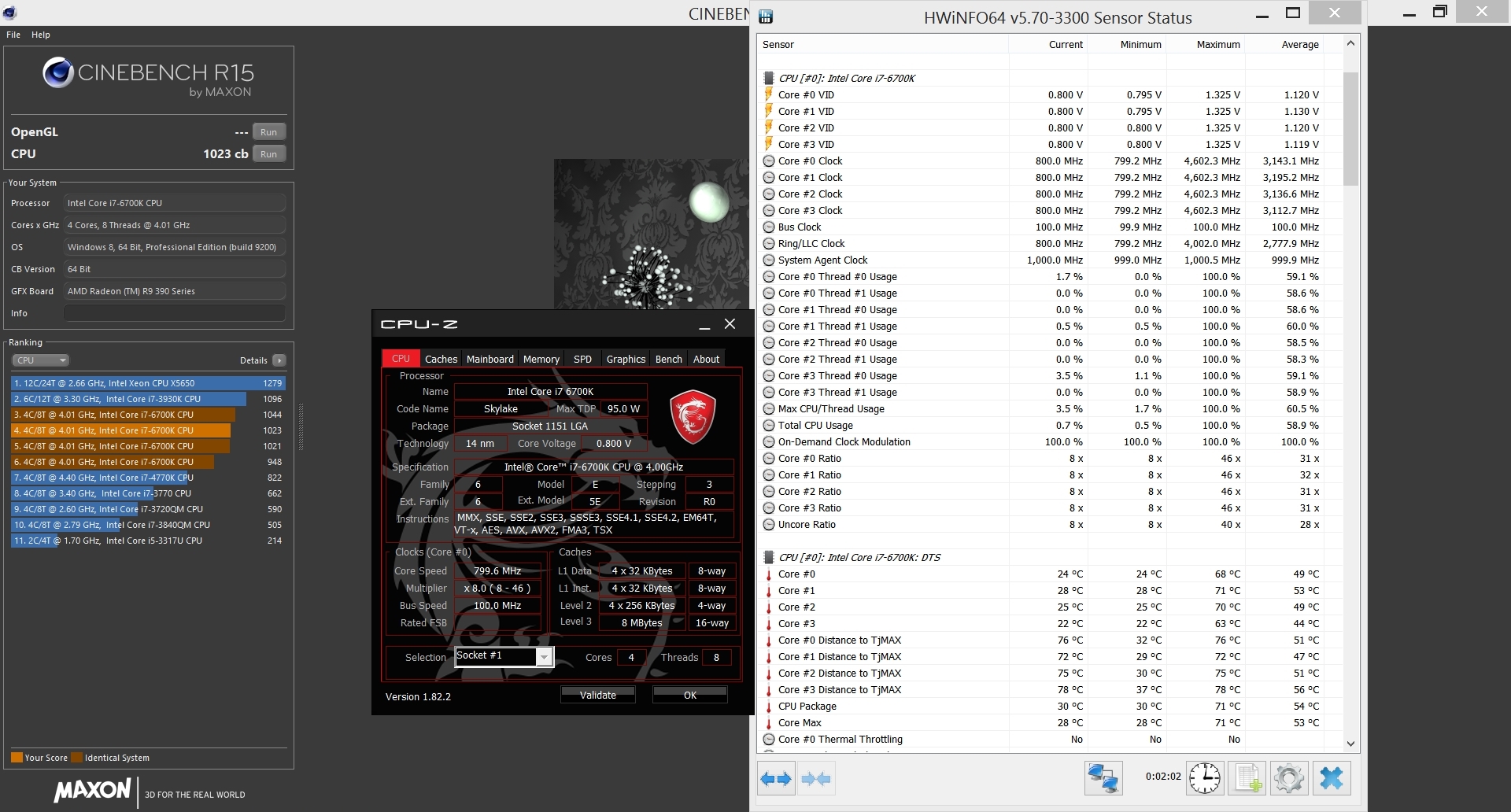Select ranking entry Intel Xeon CPU X5650
Screen dimensions: 1511x812
pos(148,383)
